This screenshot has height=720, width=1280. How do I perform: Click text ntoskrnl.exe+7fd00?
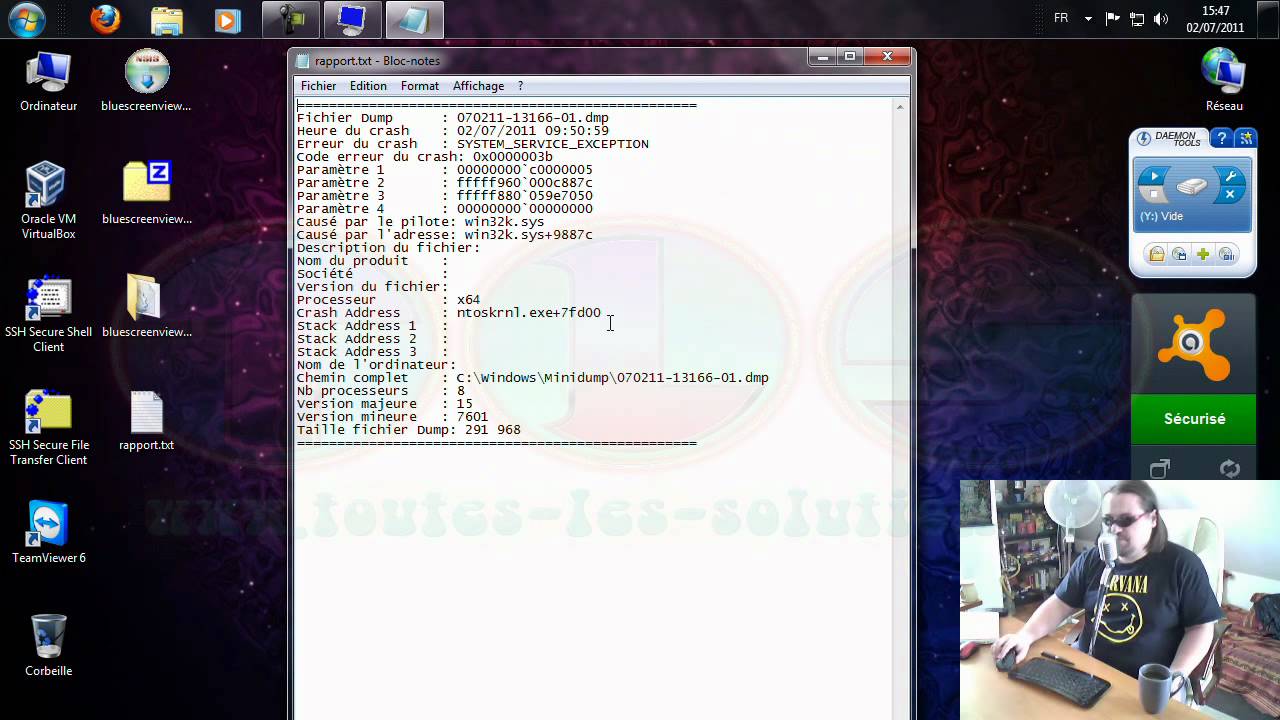pos(529,313)
